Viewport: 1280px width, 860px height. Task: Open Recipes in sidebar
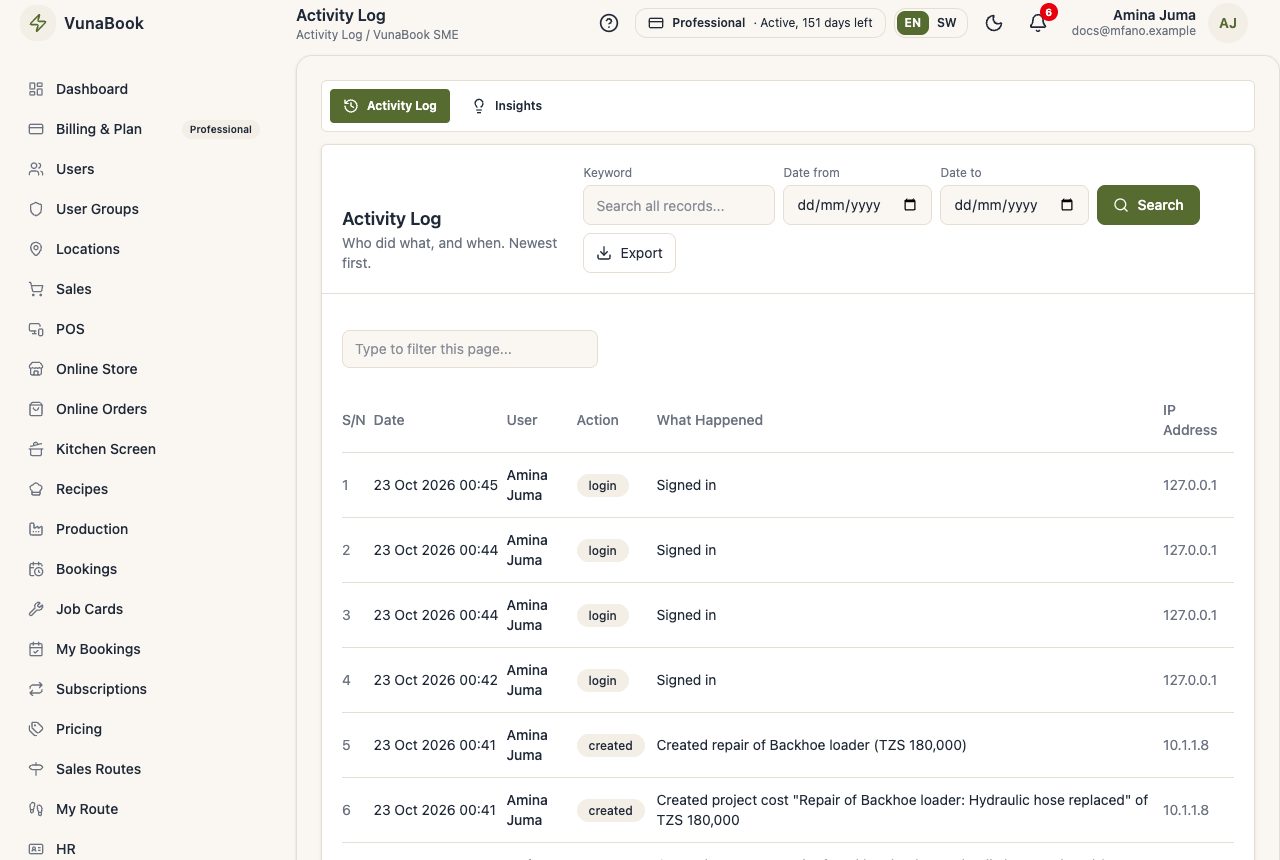148,489
